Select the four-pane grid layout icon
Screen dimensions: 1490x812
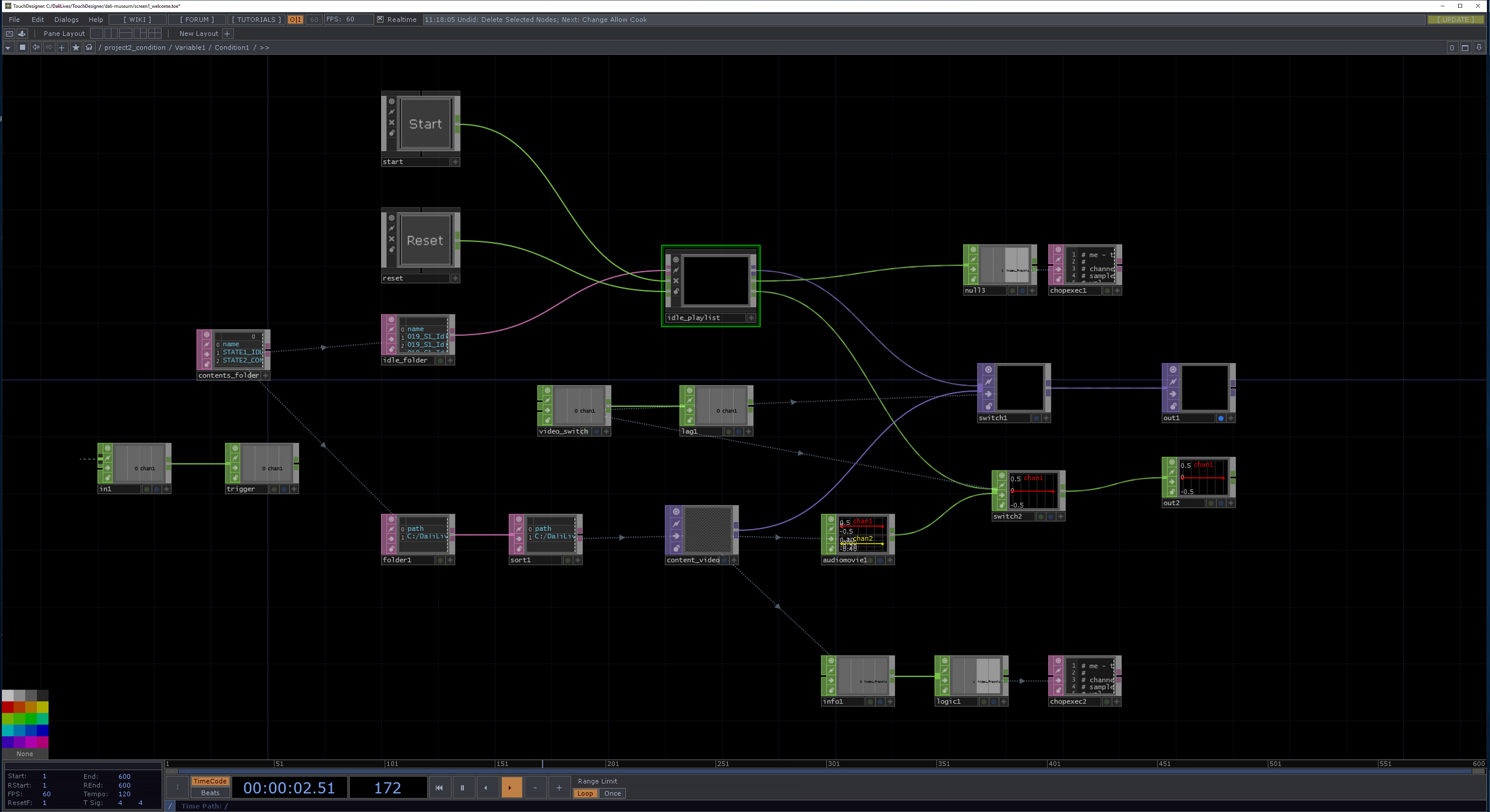pos(155,33)
